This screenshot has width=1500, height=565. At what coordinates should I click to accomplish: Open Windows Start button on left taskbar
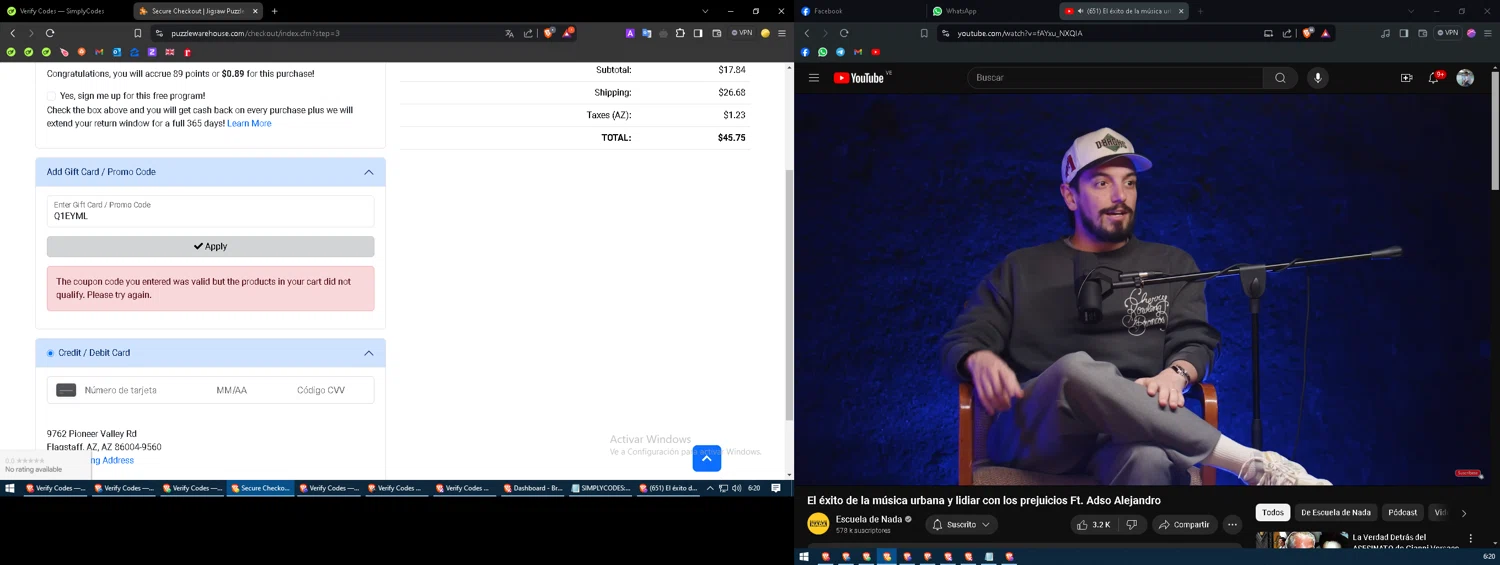coord(10,488)
